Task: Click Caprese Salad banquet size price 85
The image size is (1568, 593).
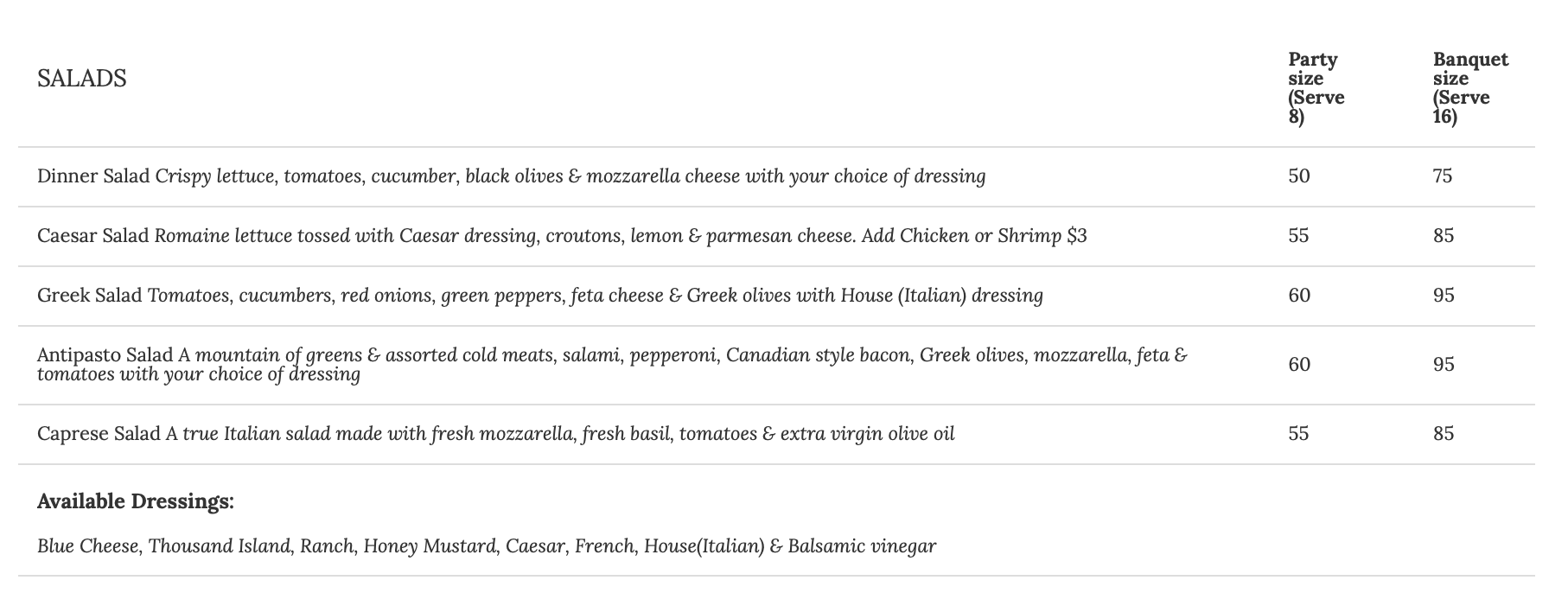Action: click(x=1443, y=433)
